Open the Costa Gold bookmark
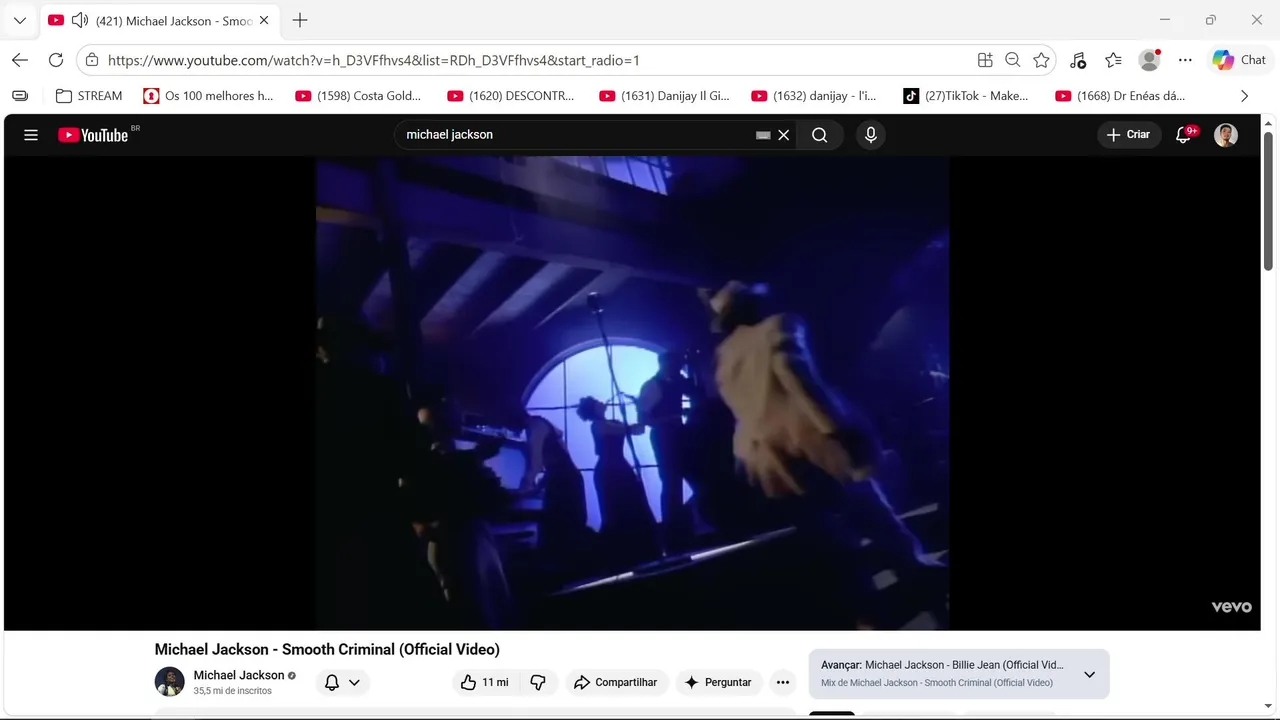This screenshot has height=720, width=1280. (358, 96)
